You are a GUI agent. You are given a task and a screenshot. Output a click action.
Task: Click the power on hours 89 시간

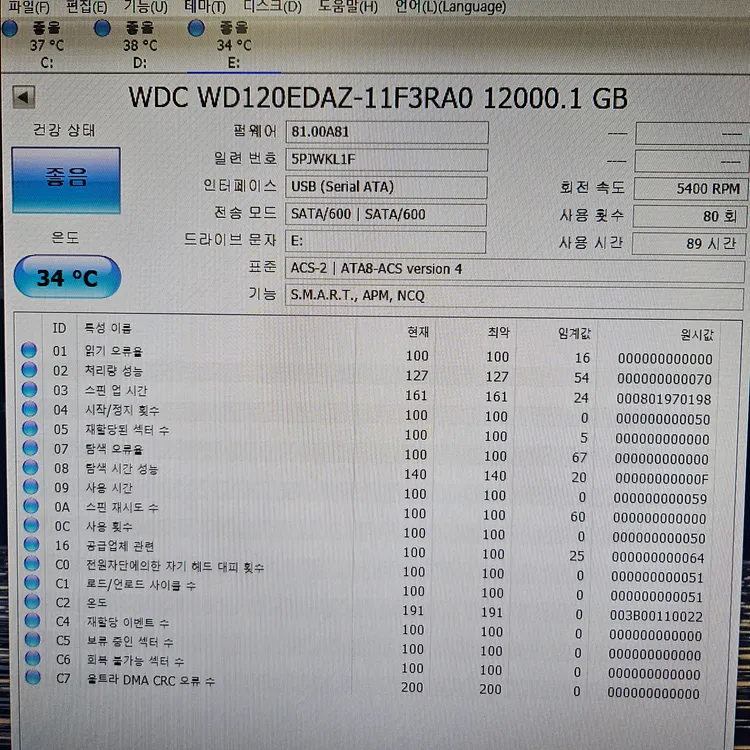[689, 243]
